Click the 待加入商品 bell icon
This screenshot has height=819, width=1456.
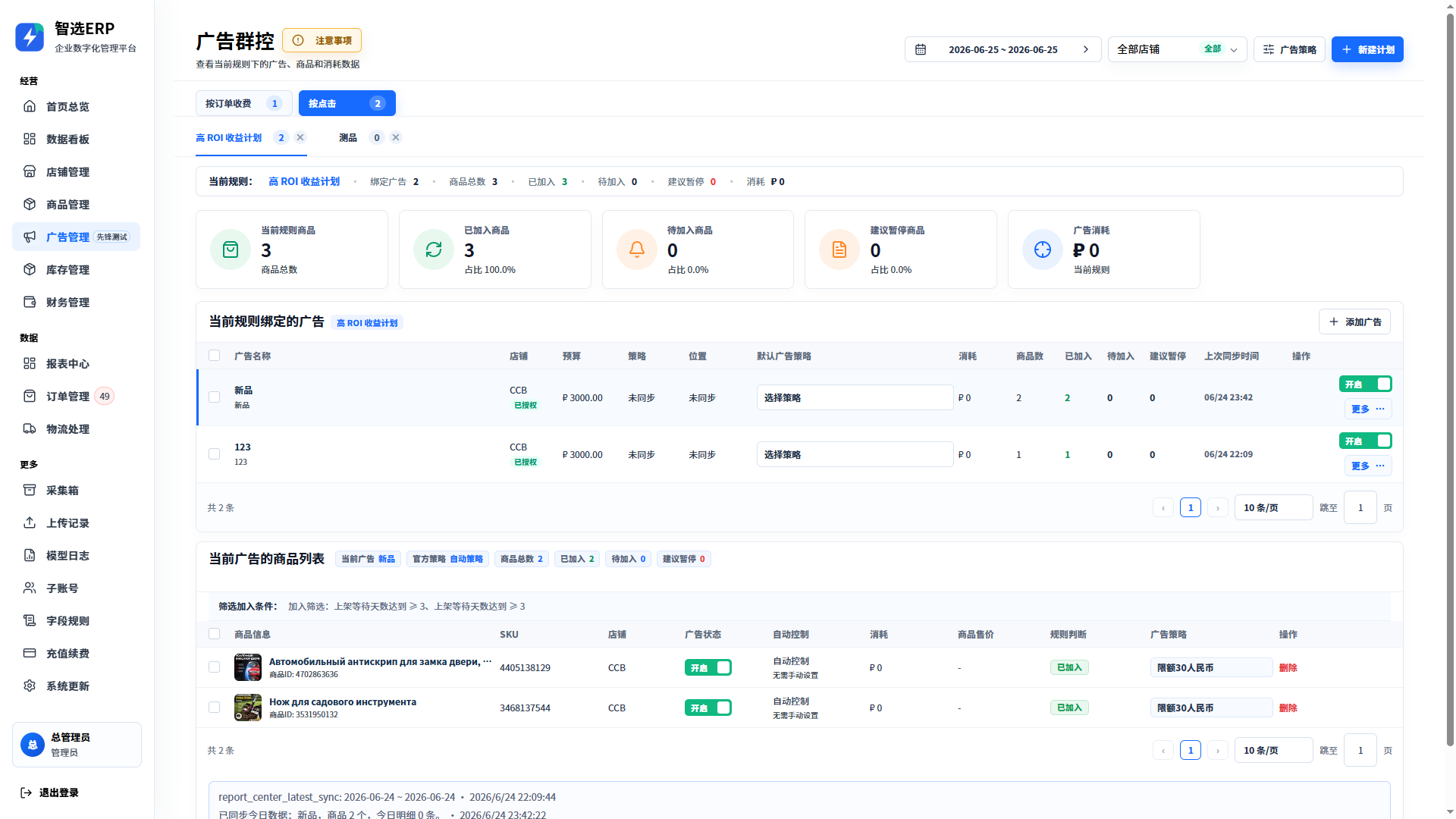click(637, 249)
